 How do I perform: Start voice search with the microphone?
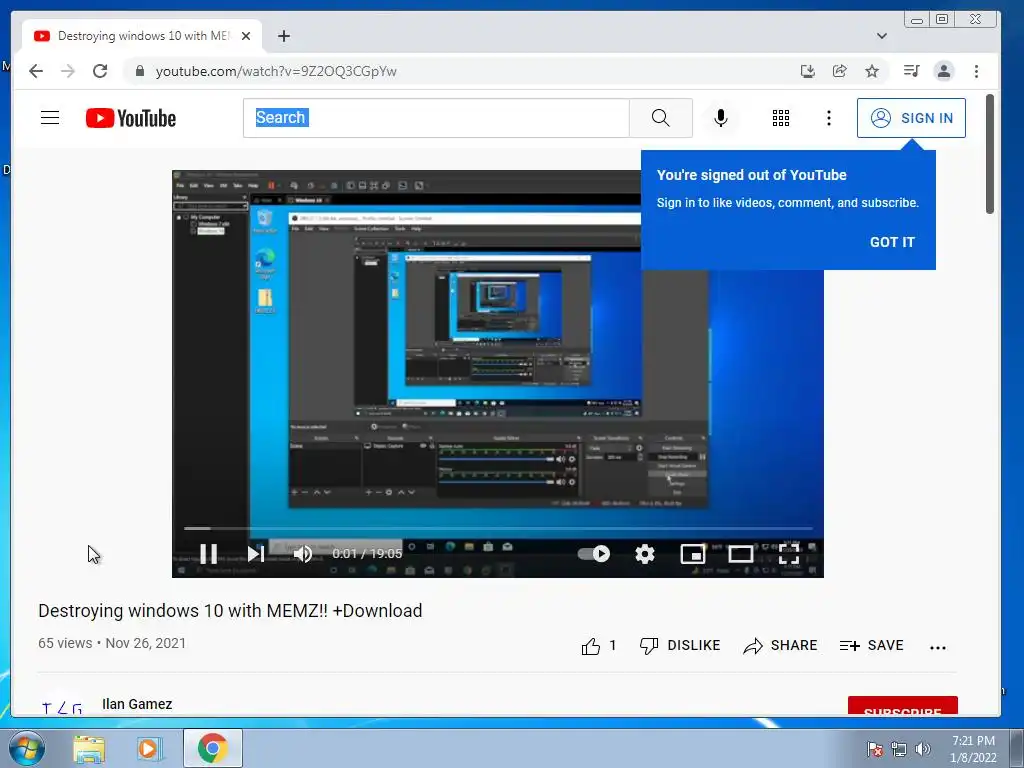click(720, 118)
